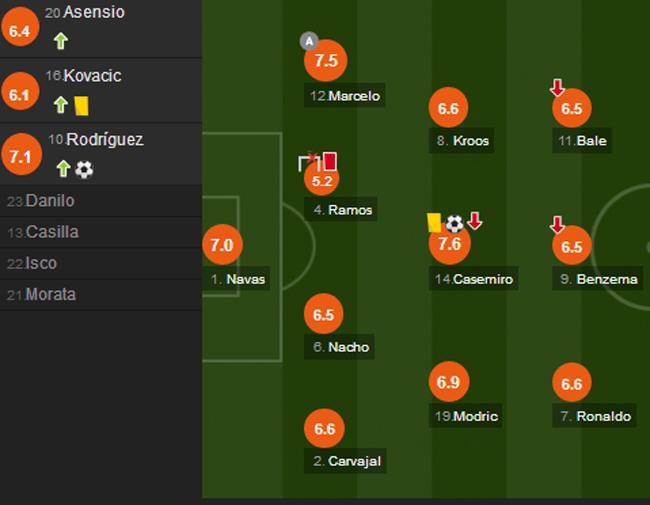Click the red substitution arrow above Bale
650x505 pixels.
pos(557,88)
